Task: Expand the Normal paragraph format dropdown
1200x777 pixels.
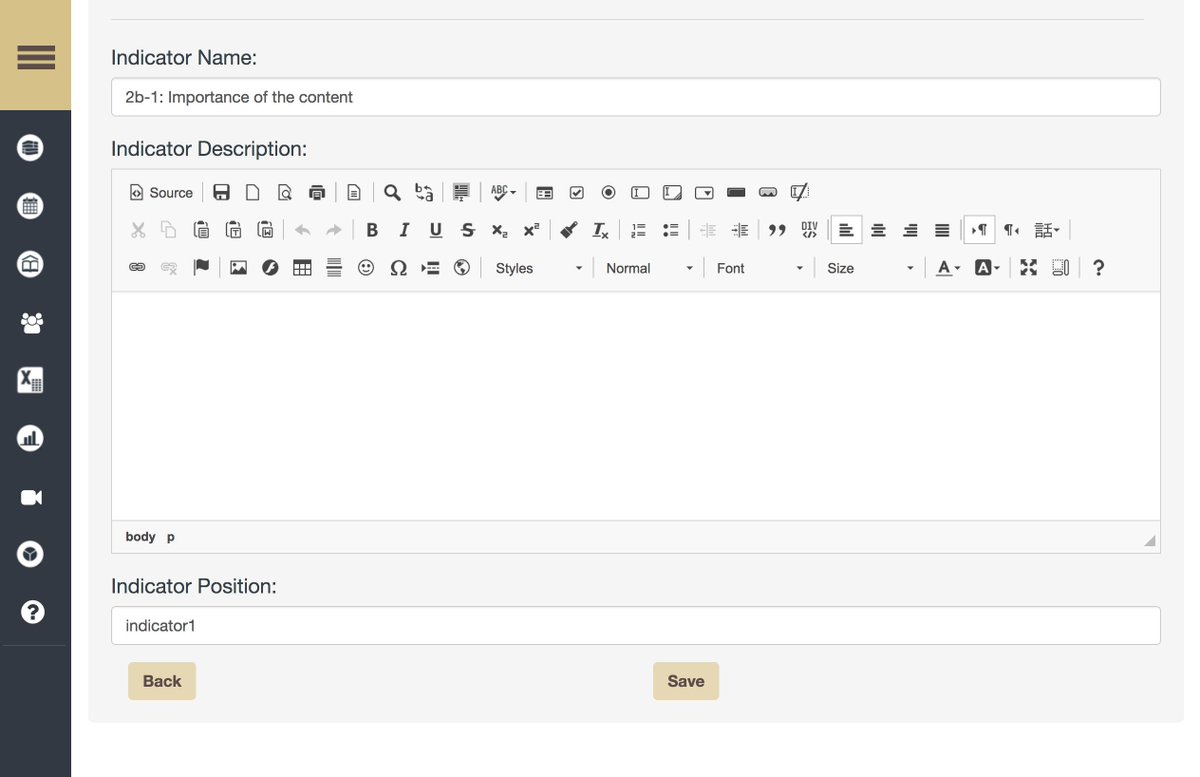Action: tap(649, 268)
